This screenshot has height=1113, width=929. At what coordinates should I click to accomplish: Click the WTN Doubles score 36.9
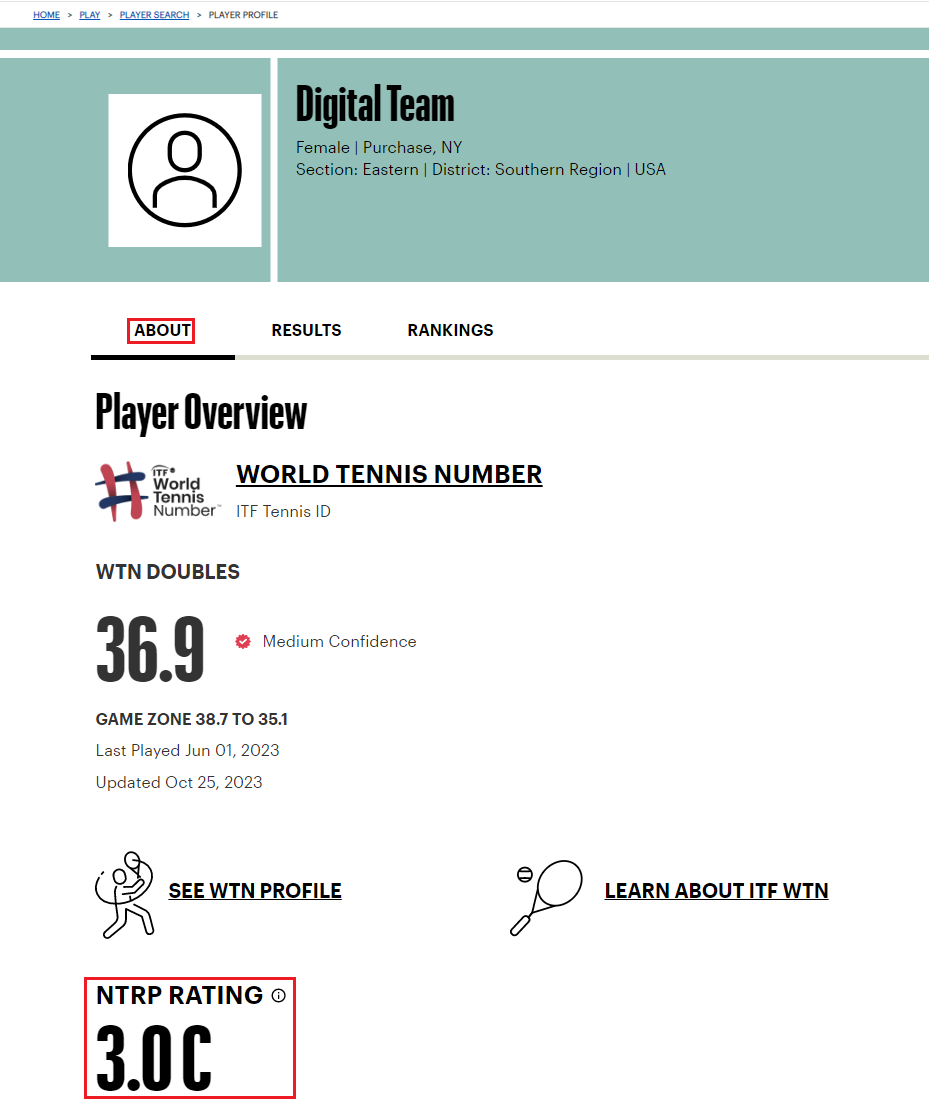[x=149, y=650]
